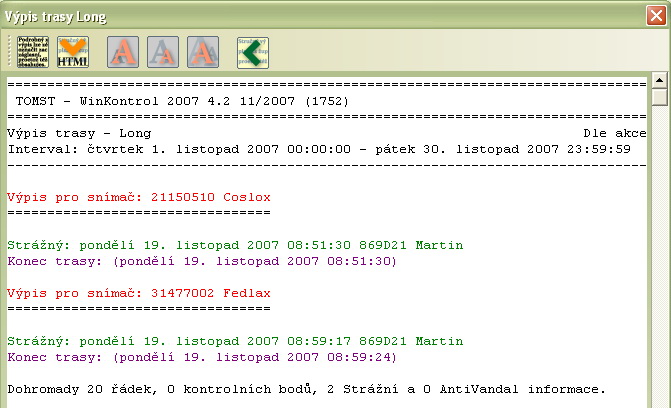Click the detailed listing (Podrobný výpis) icon

(x=33, y=51)
